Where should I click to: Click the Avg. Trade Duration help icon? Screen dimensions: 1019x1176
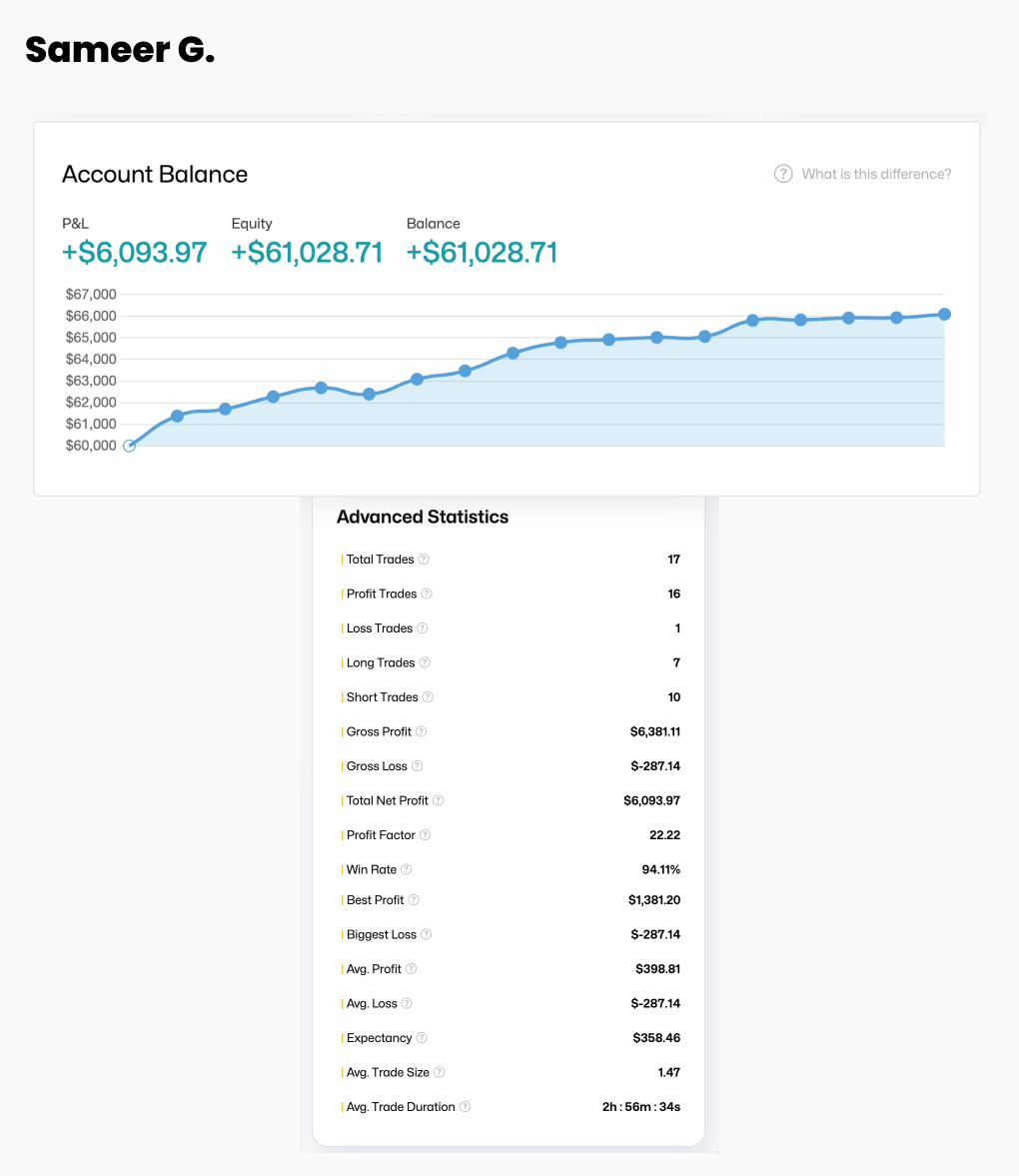pyautogui.click(x=466, y=1107)
